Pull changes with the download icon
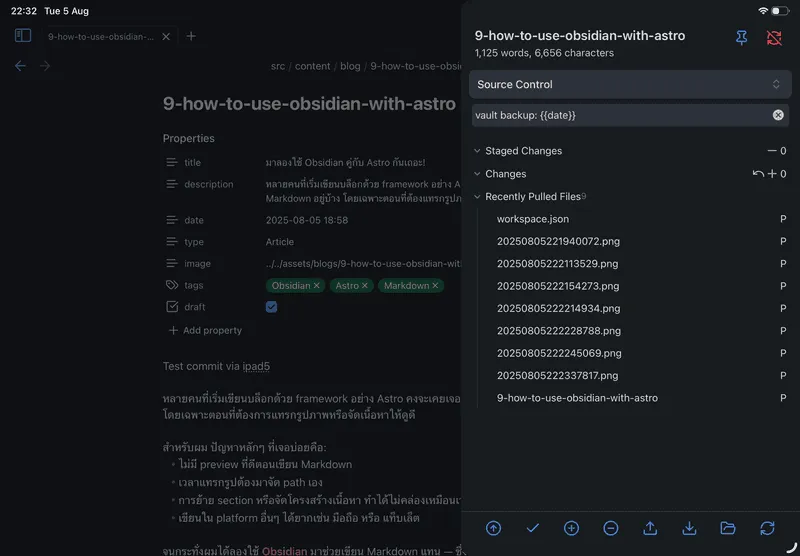The image size is (800, 556). 689,528
